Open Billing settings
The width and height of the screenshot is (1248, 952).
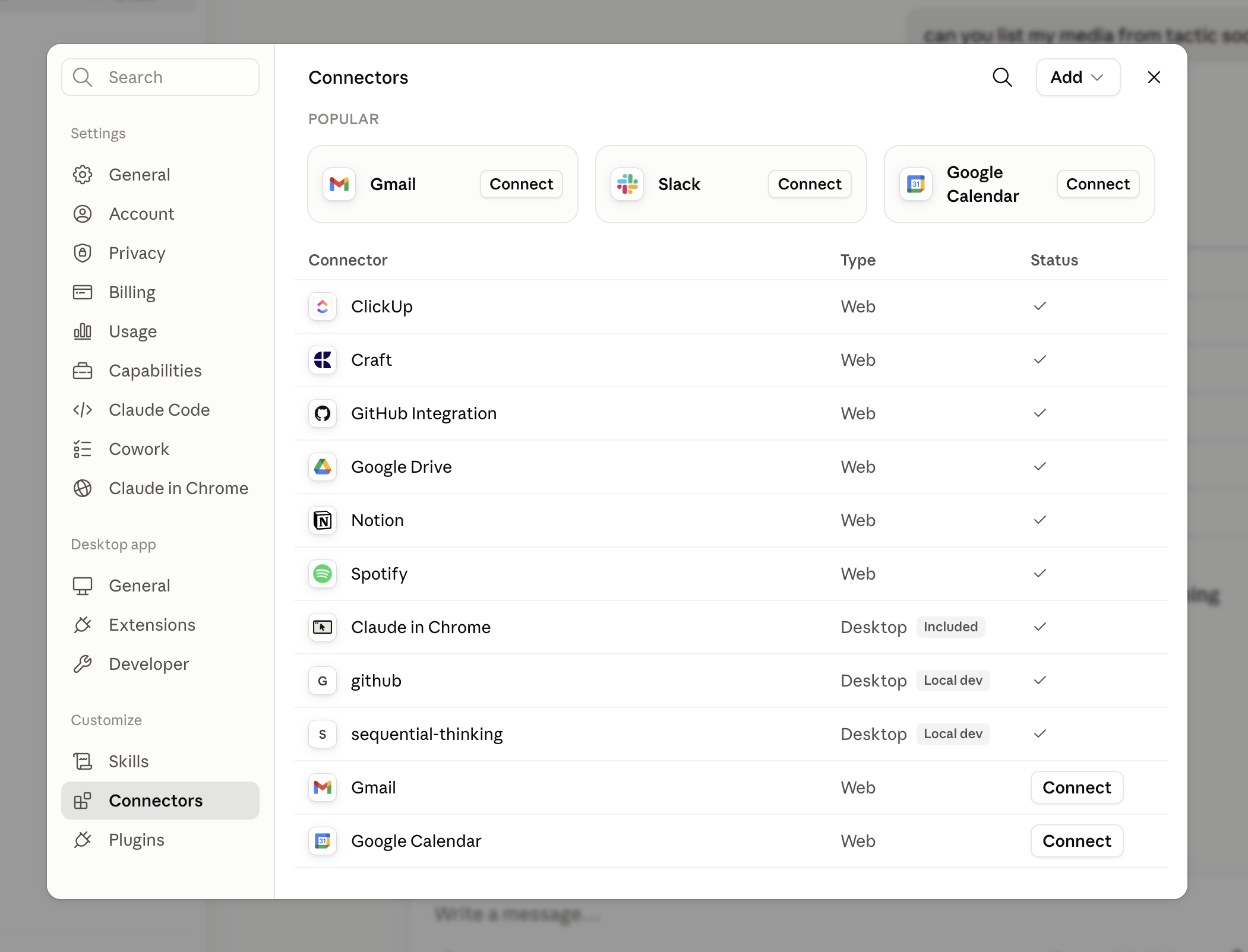click(160, 292)
